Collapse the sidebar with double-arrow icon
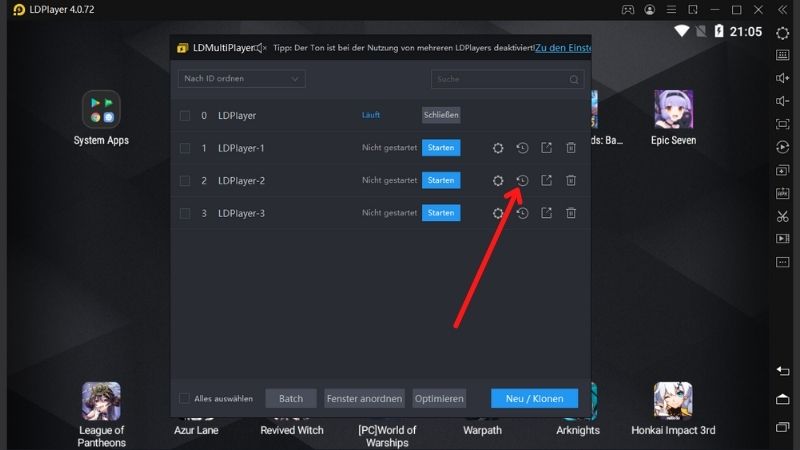Viewport: 800px width, 450px height. (783, 10)
